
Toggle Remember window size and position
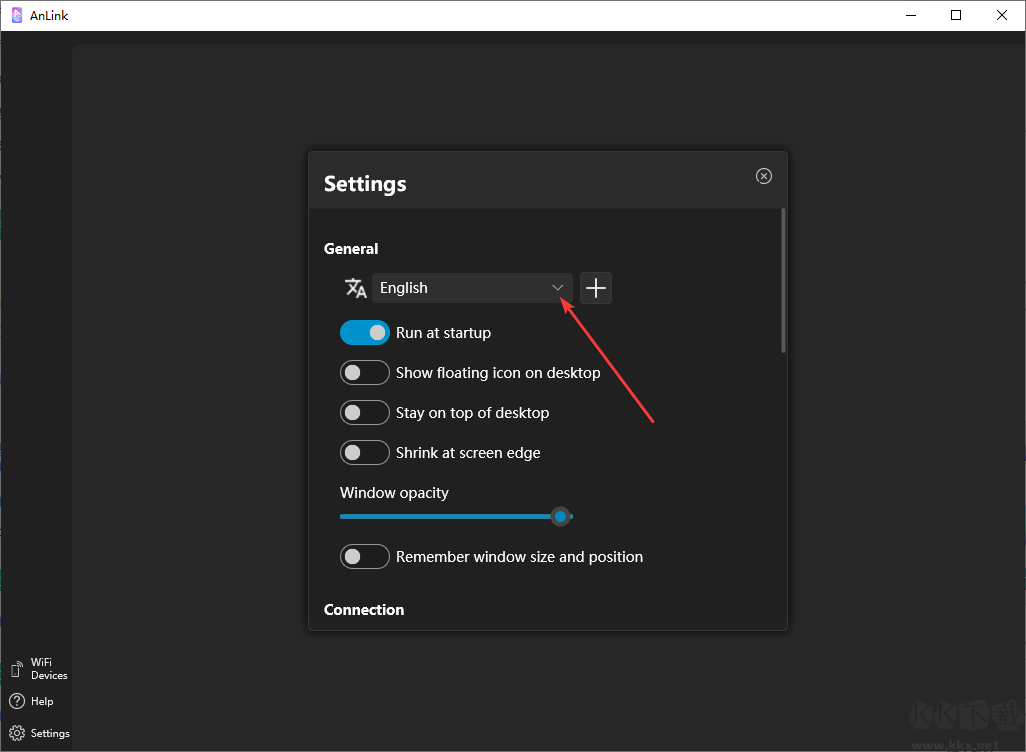(364, 557)
